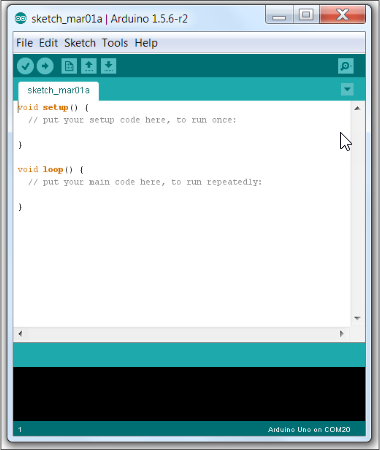Click the Arduino logo in title bar
Viewport: 380px width, 450px height.
click(21, 19)
